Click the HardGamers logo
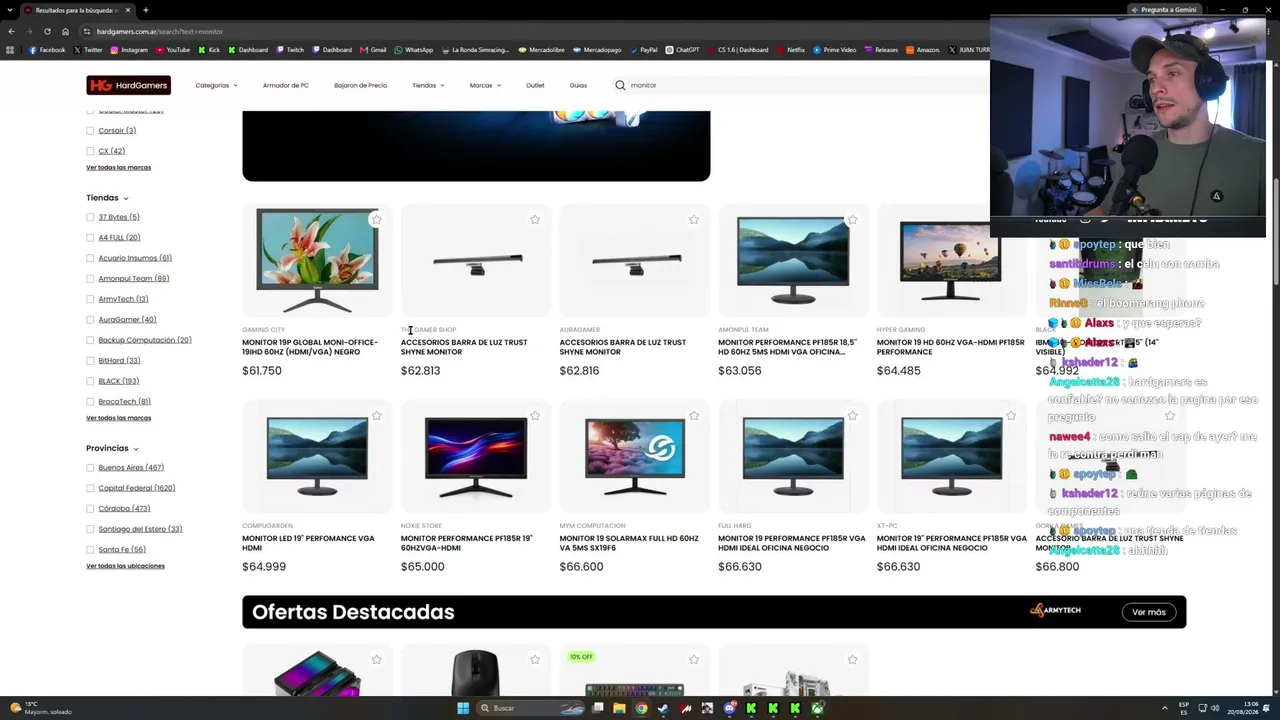This screenshot has width=1280, height=720. tap(128, 85)
